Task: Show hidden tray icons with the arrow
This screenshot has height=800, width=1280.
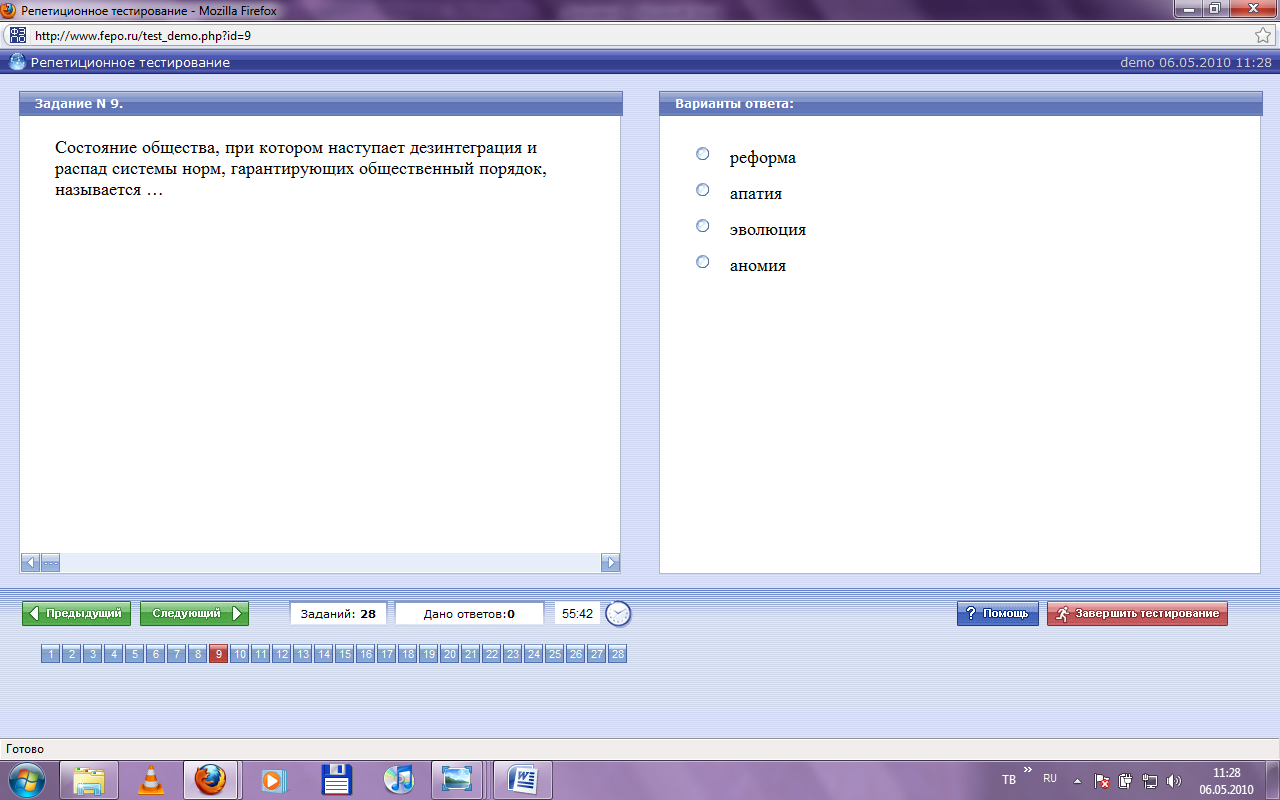Action: pyautogui.click(x=1077, y=780)
